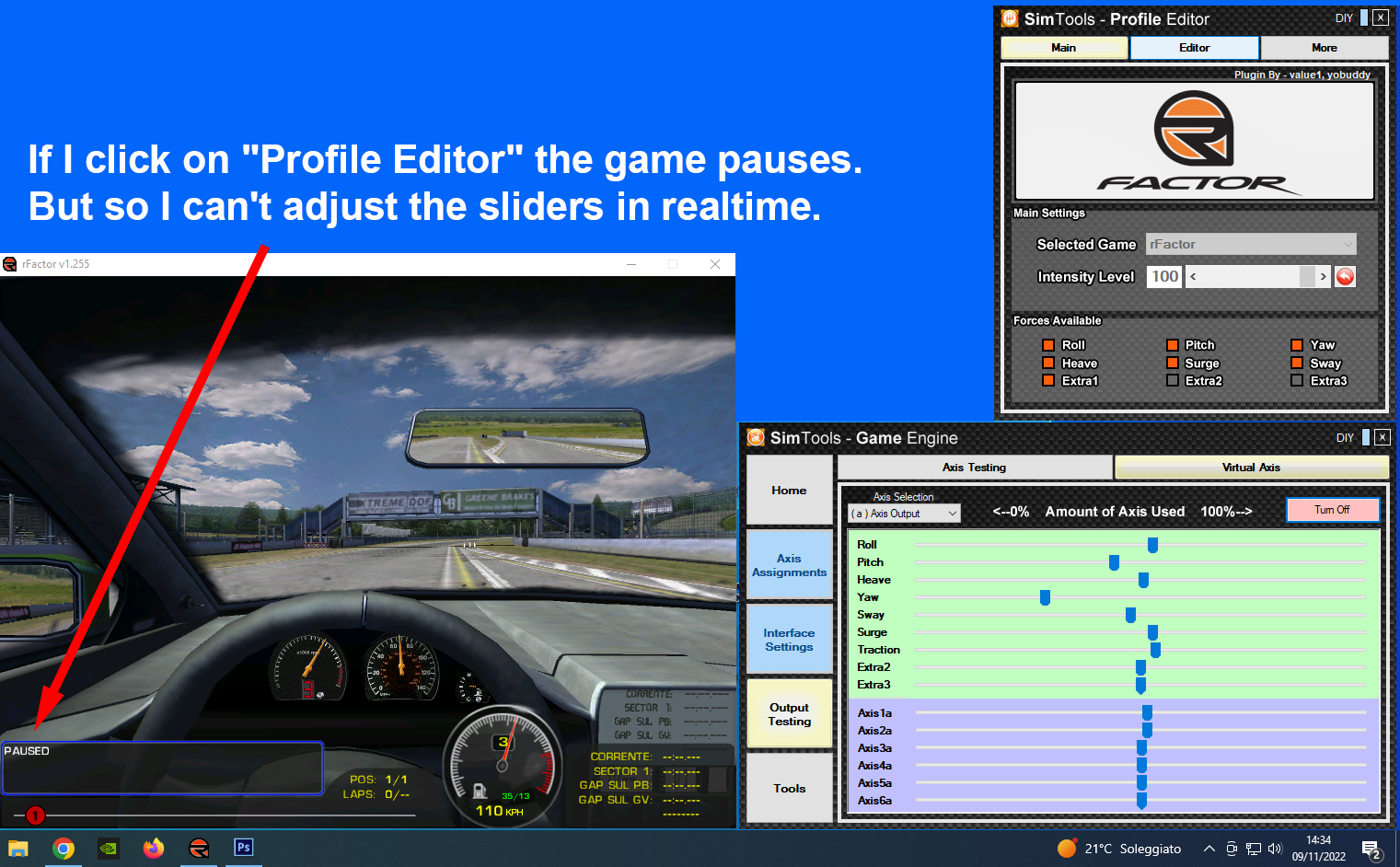Open Photoshop from the taskbar

(244, 848)
